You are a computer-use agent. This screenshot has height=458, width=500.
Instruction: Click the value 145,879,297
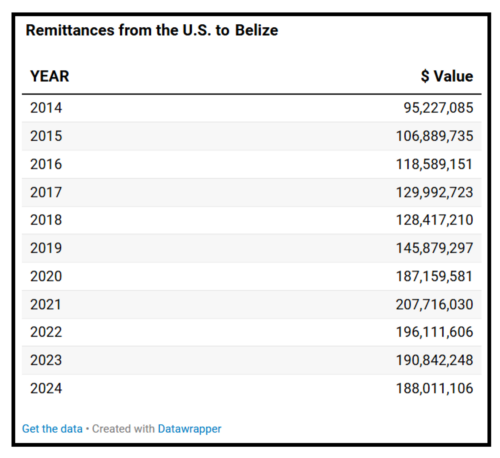[x=434, y=248]
